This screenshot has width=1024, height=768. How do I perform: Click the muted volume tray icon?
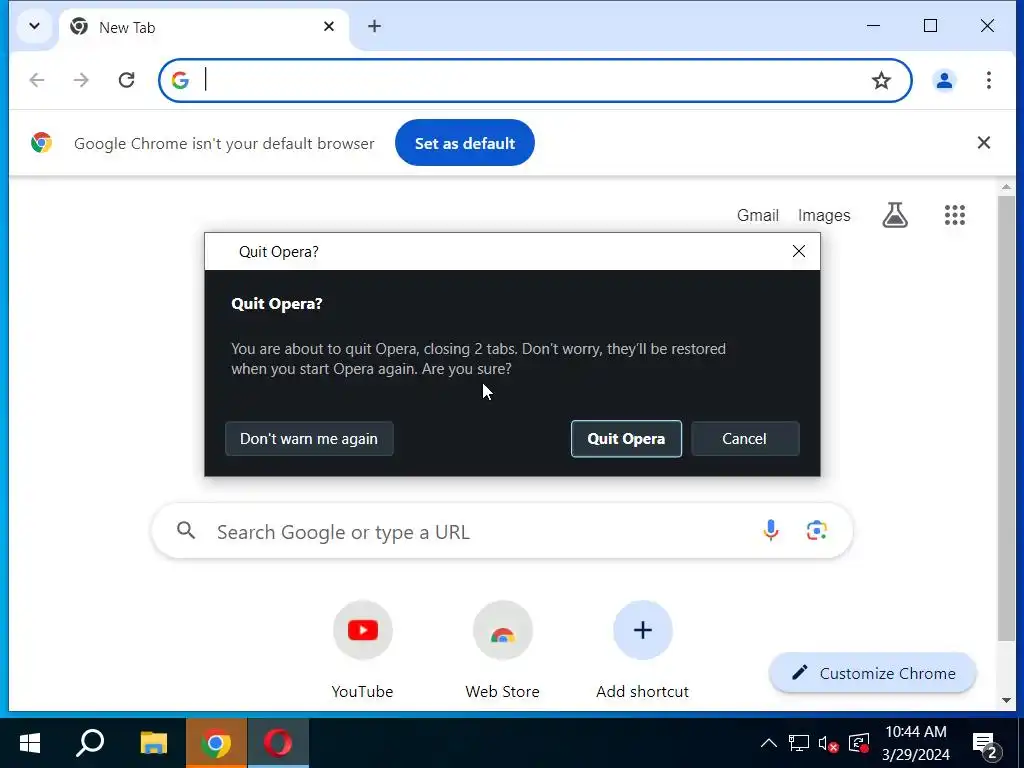pos(828,743)
